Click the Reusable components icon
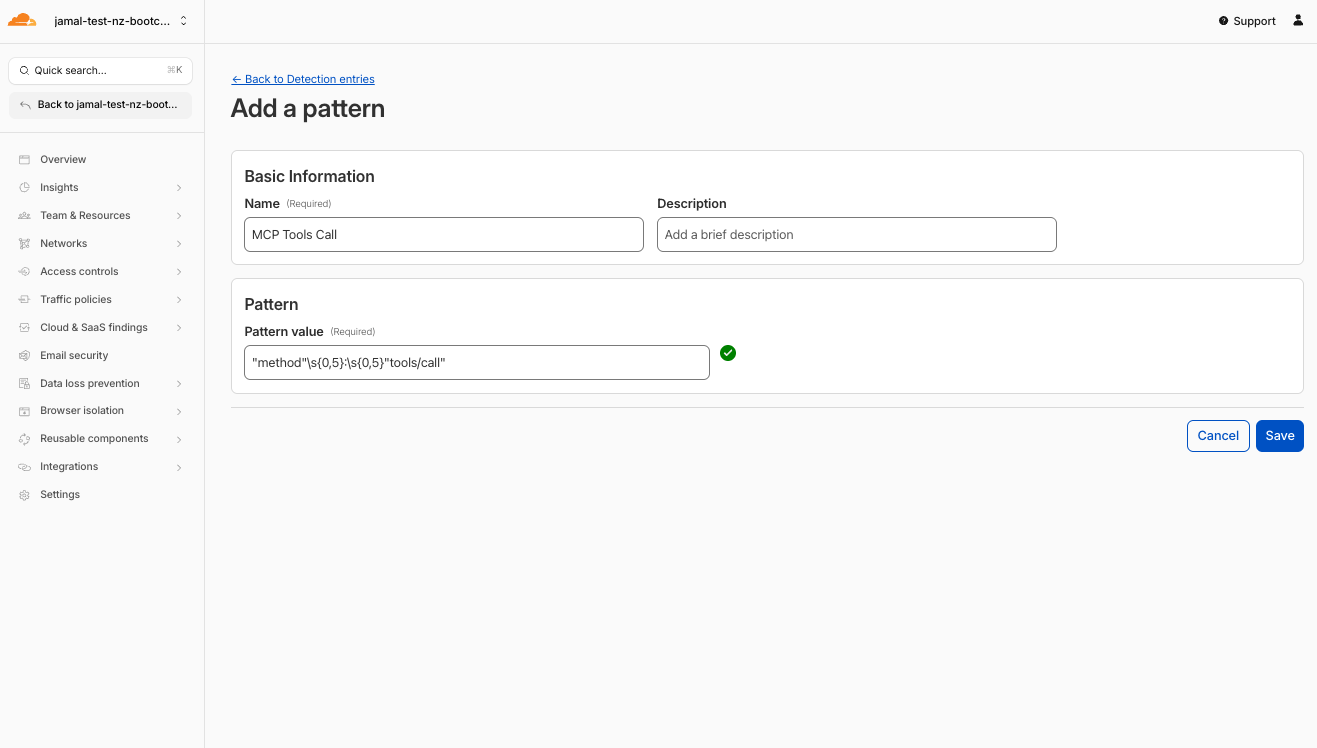Image resolution: width=1317 pixels, height=748 pixels. pos(25,439)
